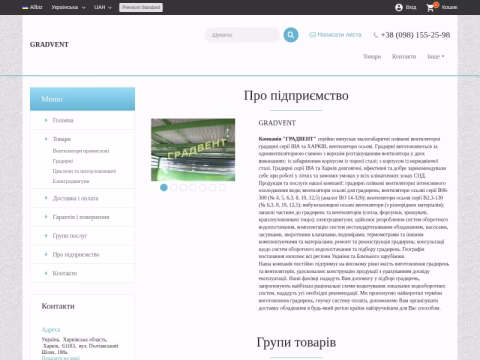Expand the Інше navigation dropdown
480x360 pixels.
pyautogui.click(x=436, y=57)
